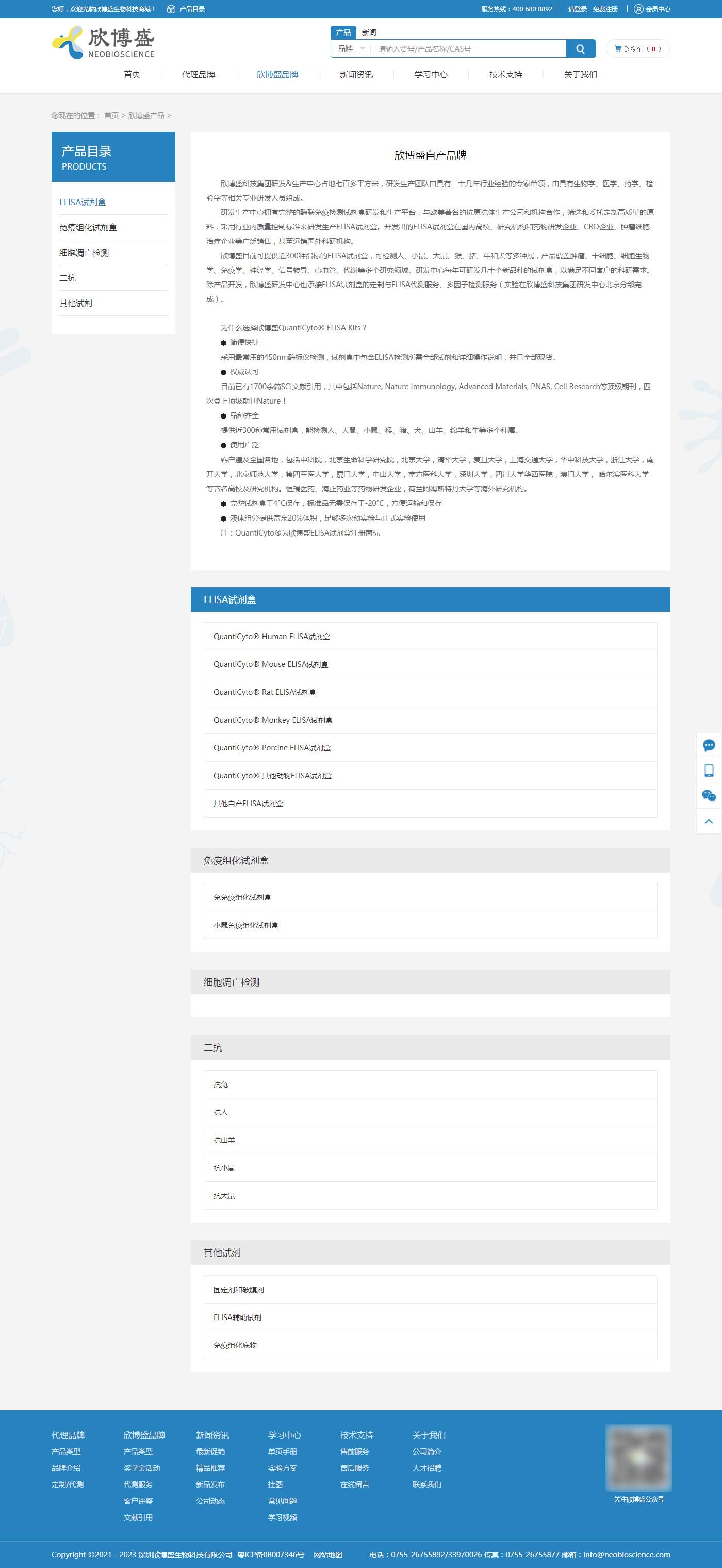This screenshot has width=722, height=1568.
Task: Click the 免疫组化试剂盒 section header
Action: pyautogui.click(x=431, y=861)
